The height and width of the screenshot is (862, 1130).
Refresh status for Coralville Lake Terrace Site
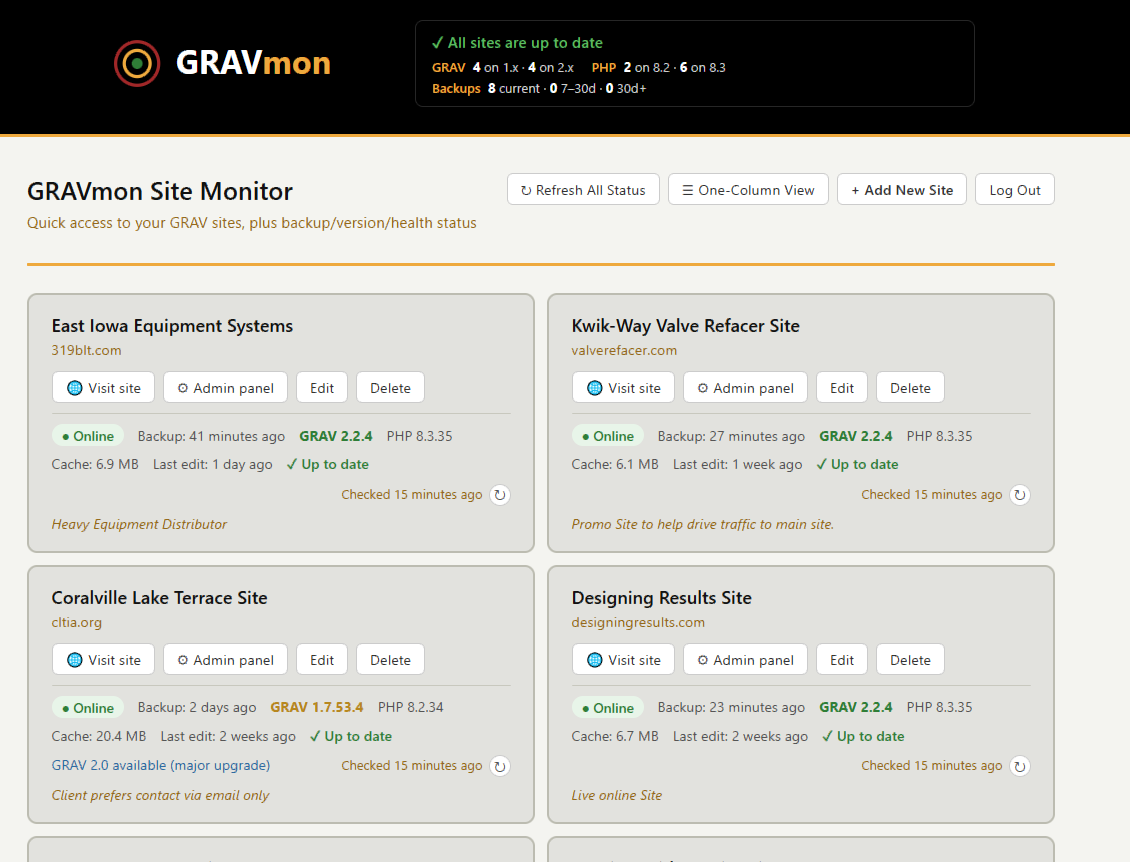point(500,766)
